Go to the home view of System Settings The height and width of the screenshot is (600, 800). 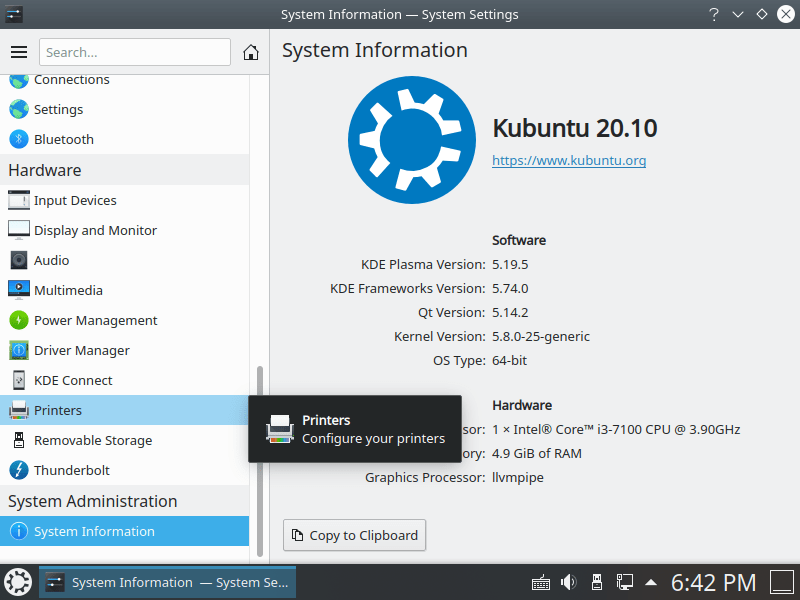pyautogui.click(x=251, y=52)
